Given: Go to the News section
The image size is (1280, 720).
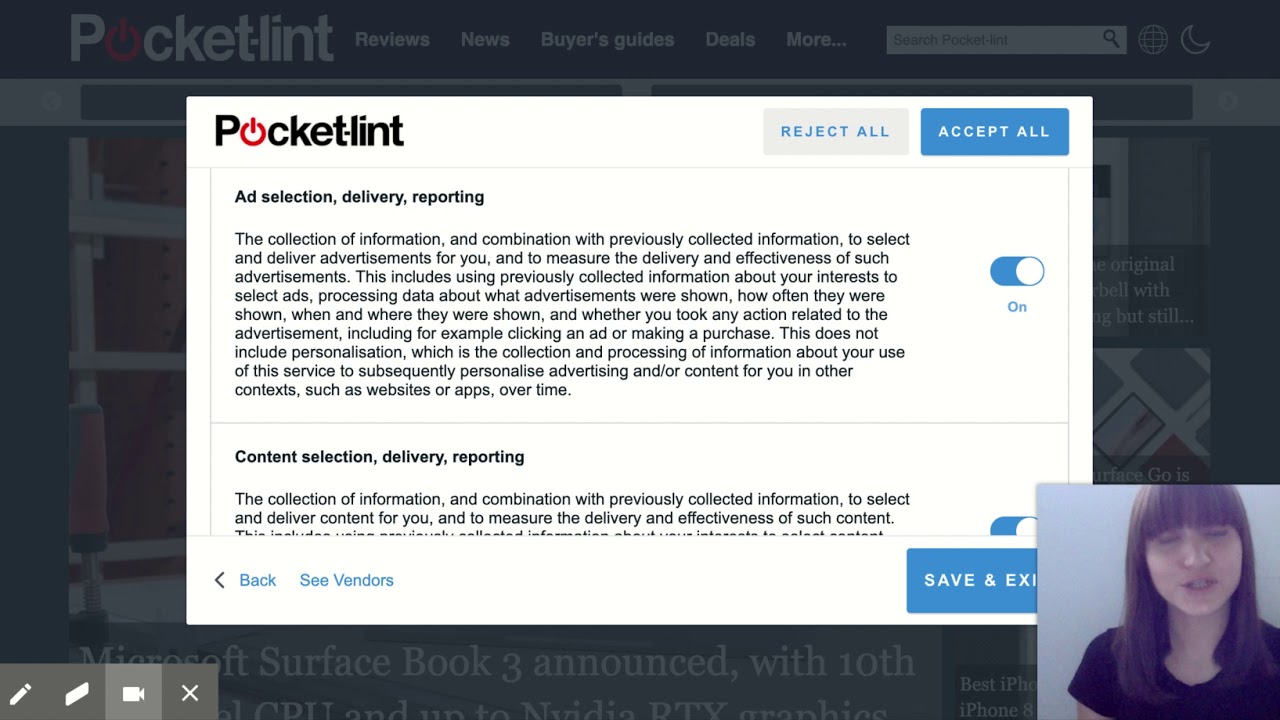Looking at the screenshot, I should [485, 40].
